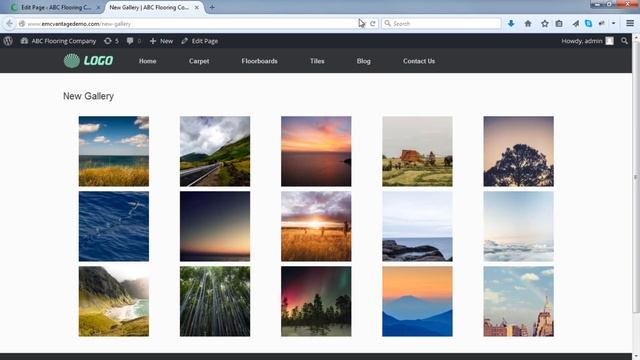Open Blog navigation item
The height and width of the screenshot is (360, 640).
[364, 61]
